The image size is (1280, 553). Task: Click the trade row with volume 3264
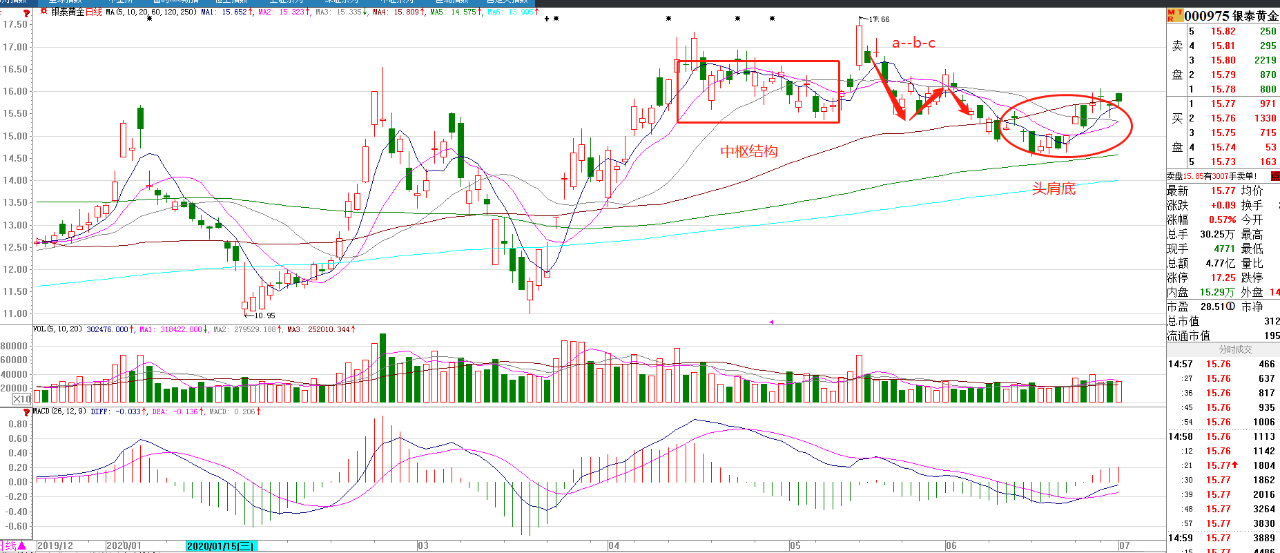[x=1223, y=509]
